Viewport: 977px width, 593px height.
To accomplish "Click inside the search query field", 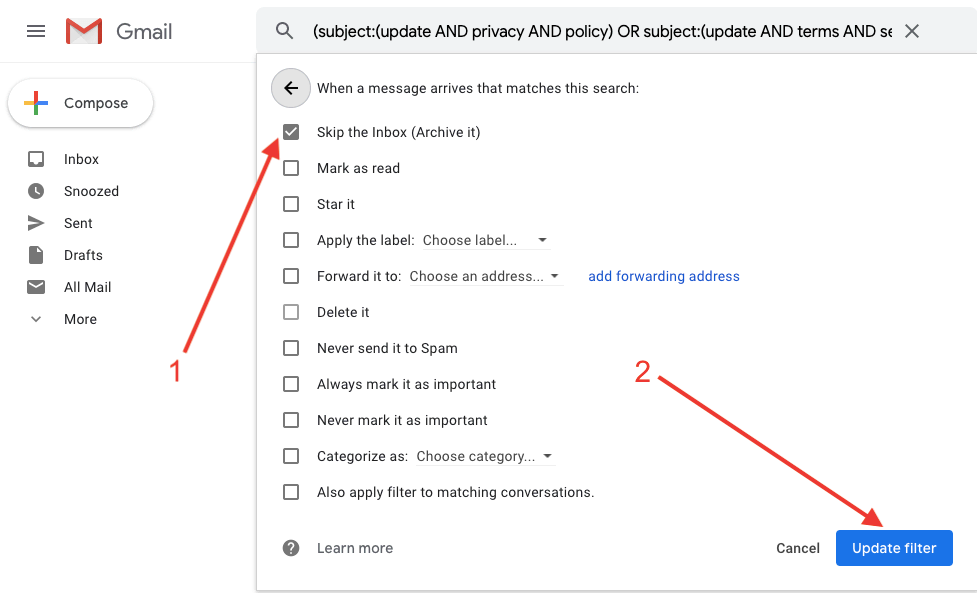I will pyautogui.click(x=602, y=31).
